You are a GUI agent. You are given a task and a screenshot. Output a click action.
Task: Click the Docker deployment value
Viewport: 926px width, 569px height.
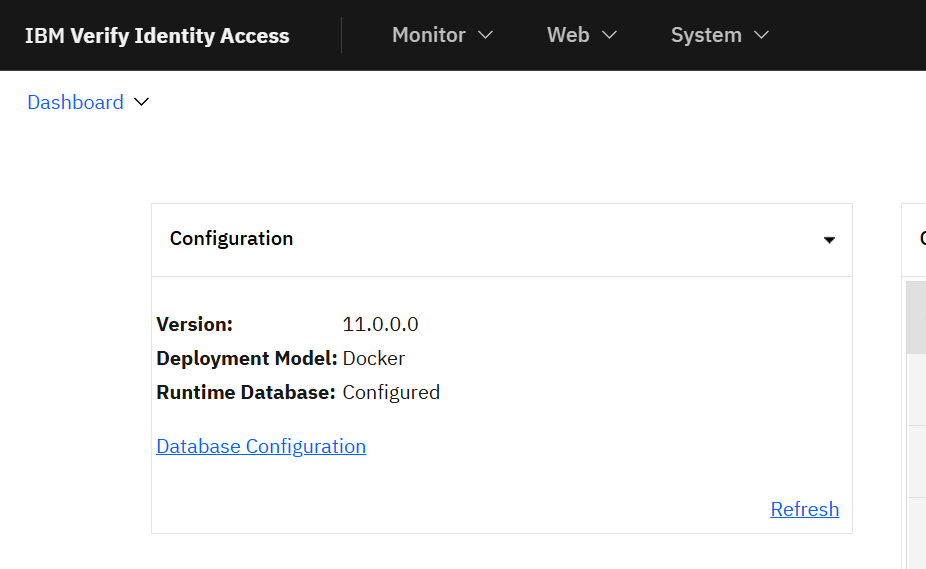(373, 358)
